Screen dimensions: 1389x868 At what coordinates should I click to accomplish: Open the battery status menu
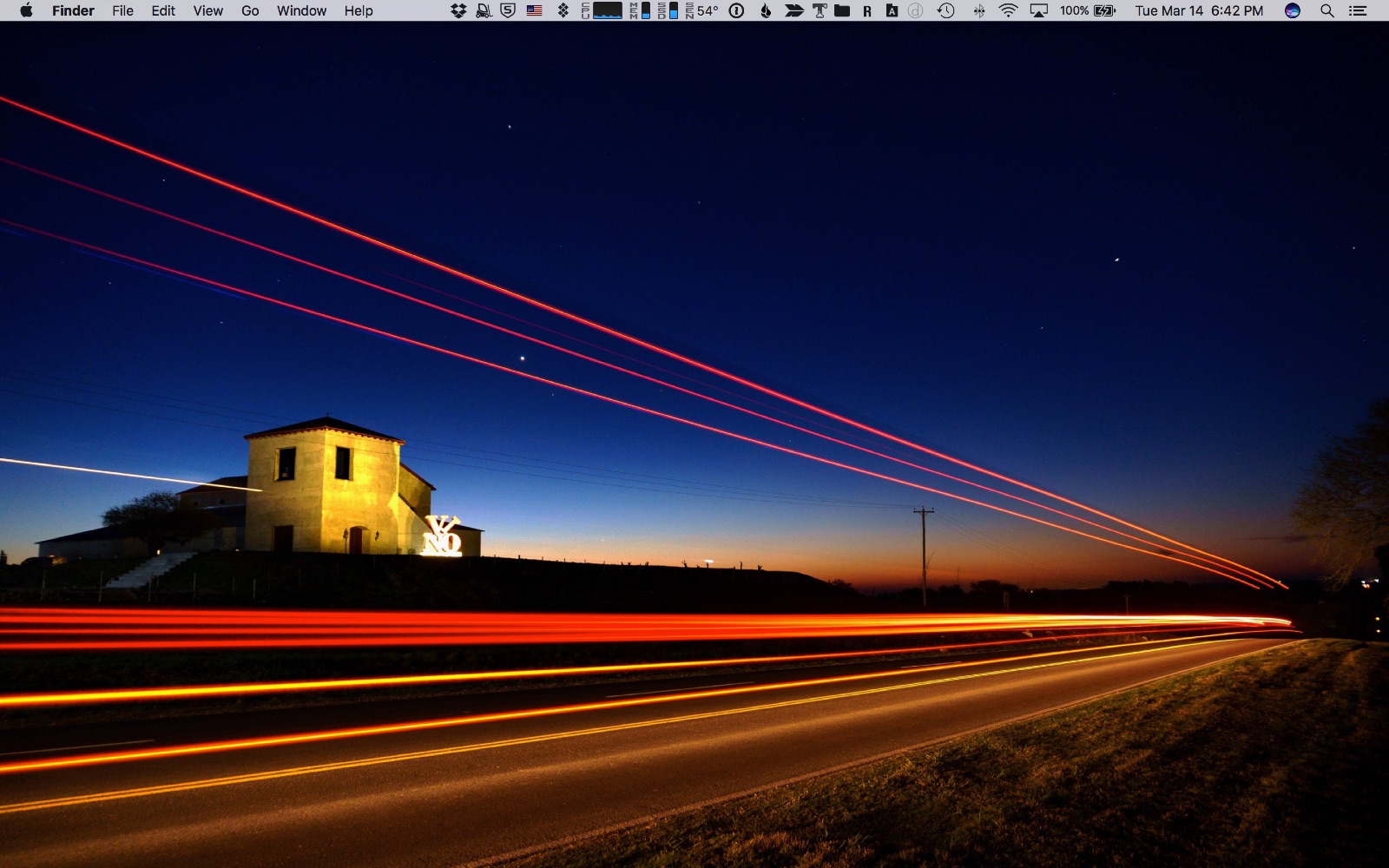(x=1085, y=11)
